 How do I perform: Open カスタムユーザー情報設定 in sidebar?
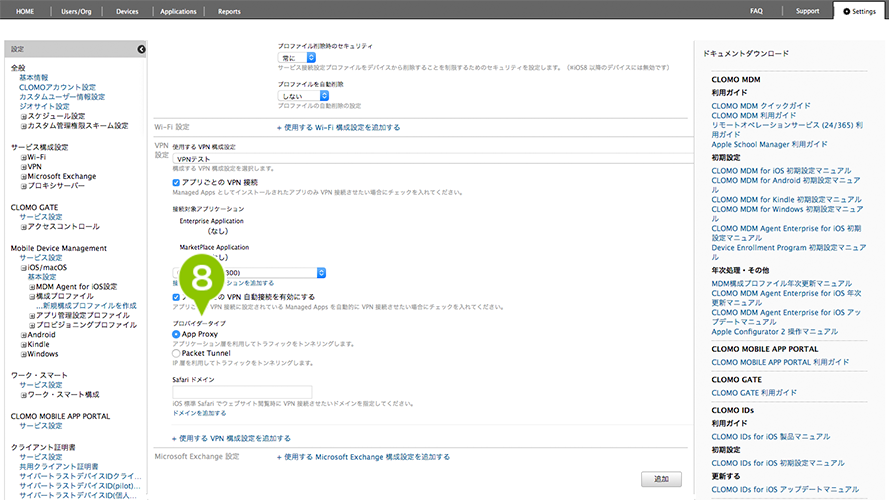pos(62,97)
